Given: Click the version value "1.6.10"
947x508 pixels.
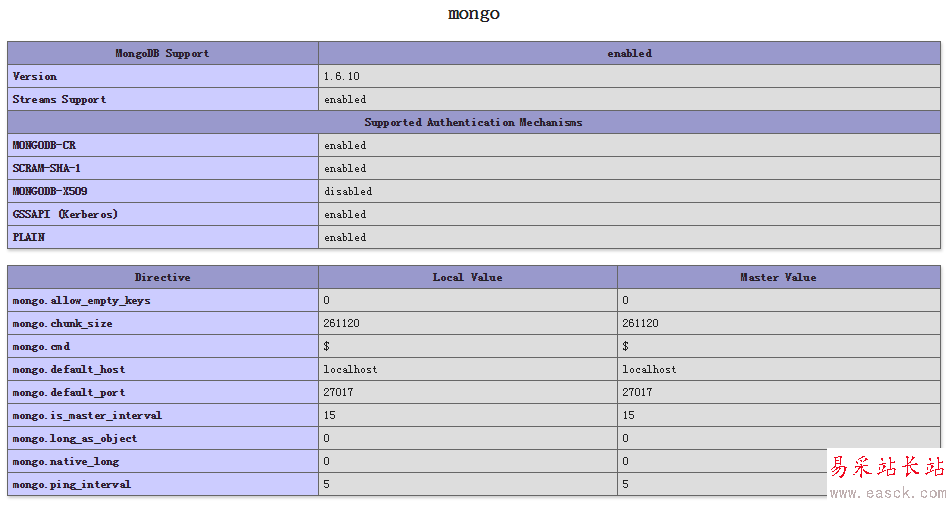Looking at the screenshot, I should pyautogui.click(x=342, y=76).
